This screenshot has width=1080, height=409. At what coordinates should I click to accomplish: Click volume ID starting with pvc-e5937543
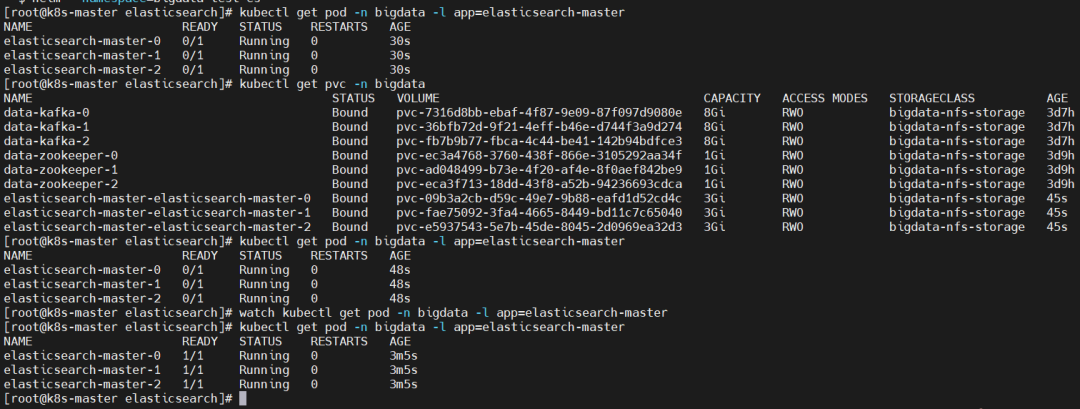[x=539, y=227]
